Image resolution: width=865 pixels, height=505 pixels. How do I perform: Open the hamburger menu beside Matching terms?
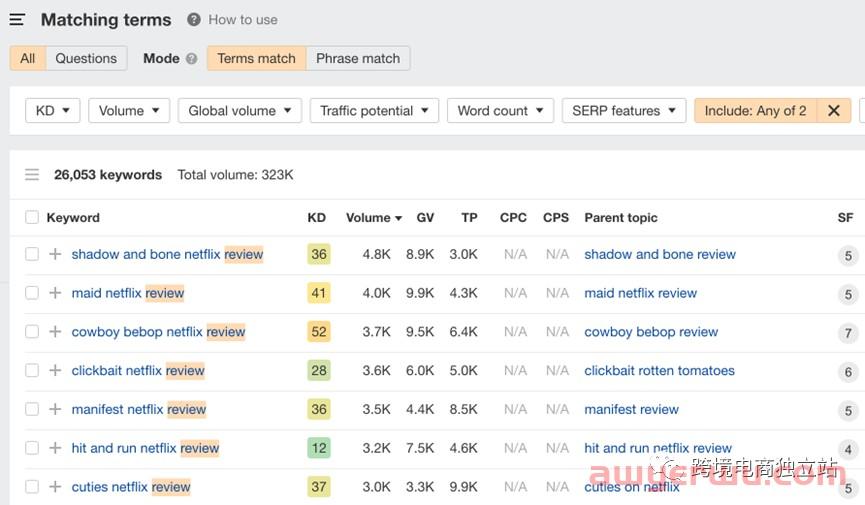[17, 20]
